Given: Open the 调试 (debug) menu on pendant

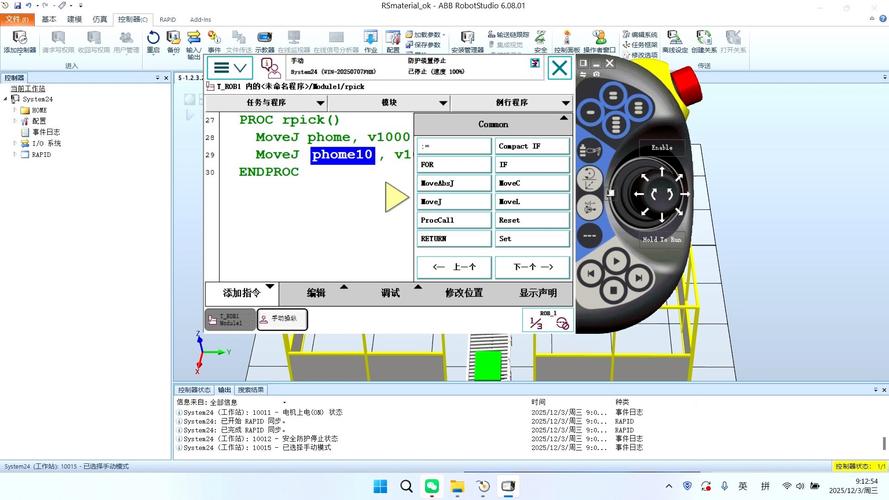Looking at the screenshot, I should (390, 293).
